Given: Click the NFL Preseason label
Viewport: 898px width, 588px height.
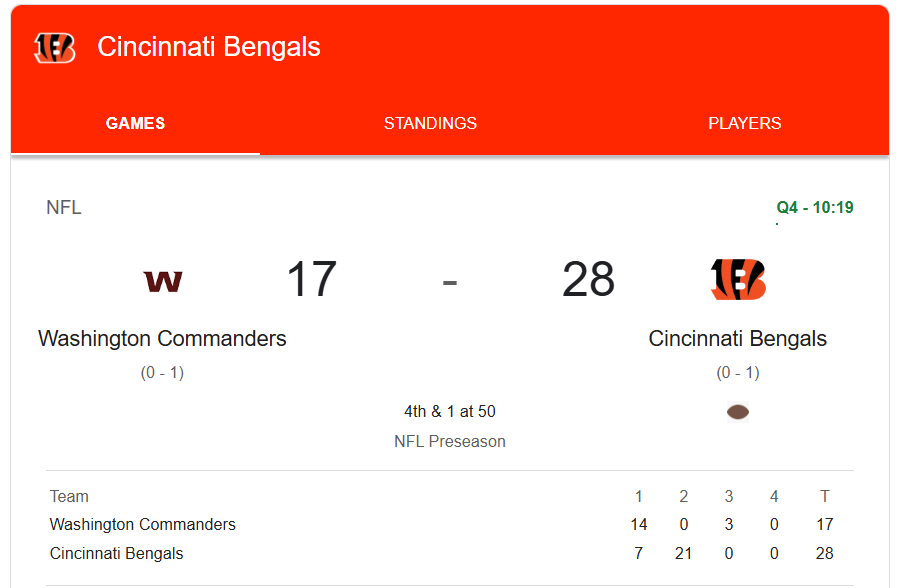Looking at the screenshot, I should point(450,441).
